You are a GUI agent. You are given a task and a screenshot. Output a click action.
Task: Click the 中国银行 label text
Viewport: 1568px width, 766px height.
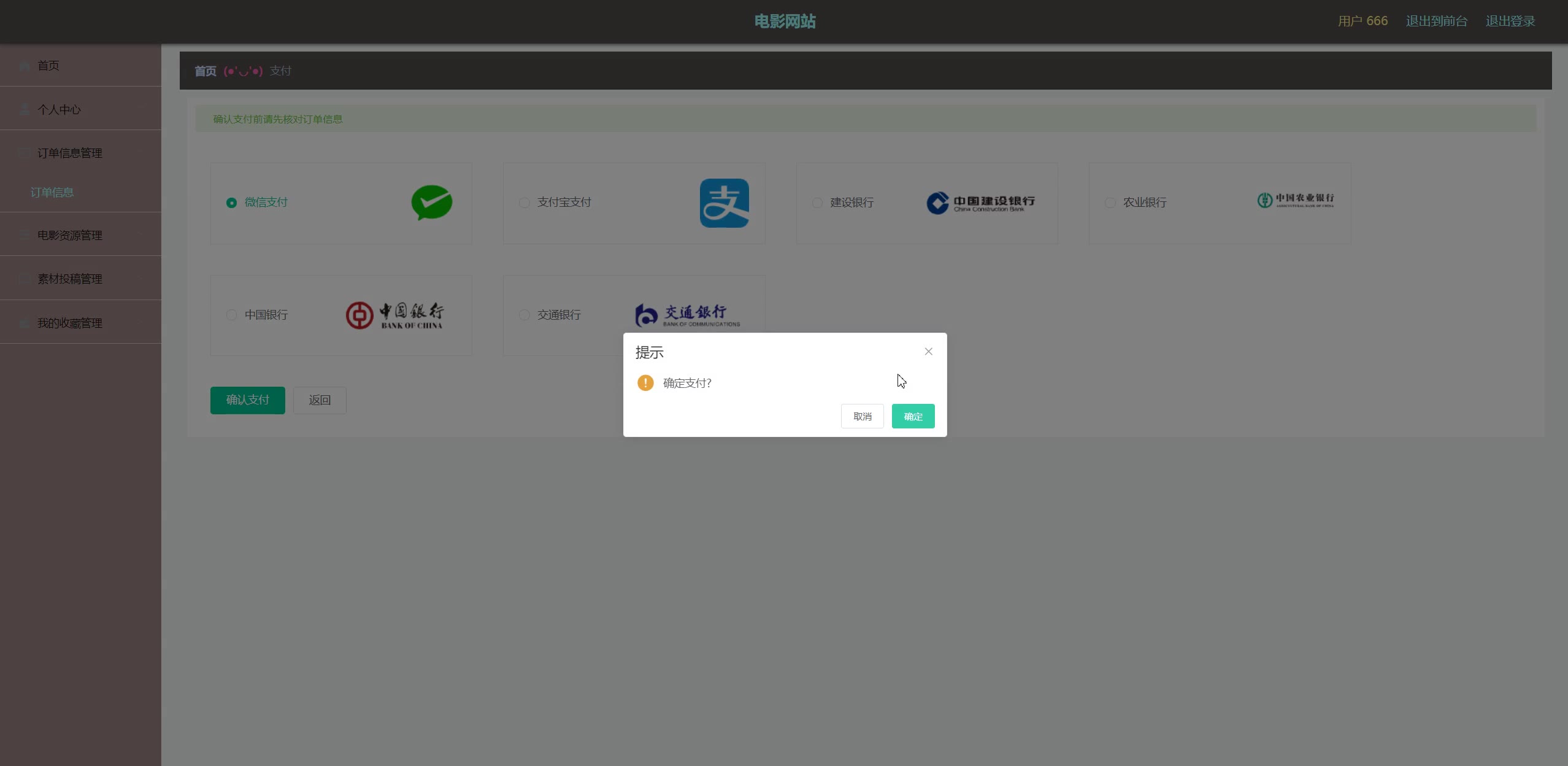266,315
